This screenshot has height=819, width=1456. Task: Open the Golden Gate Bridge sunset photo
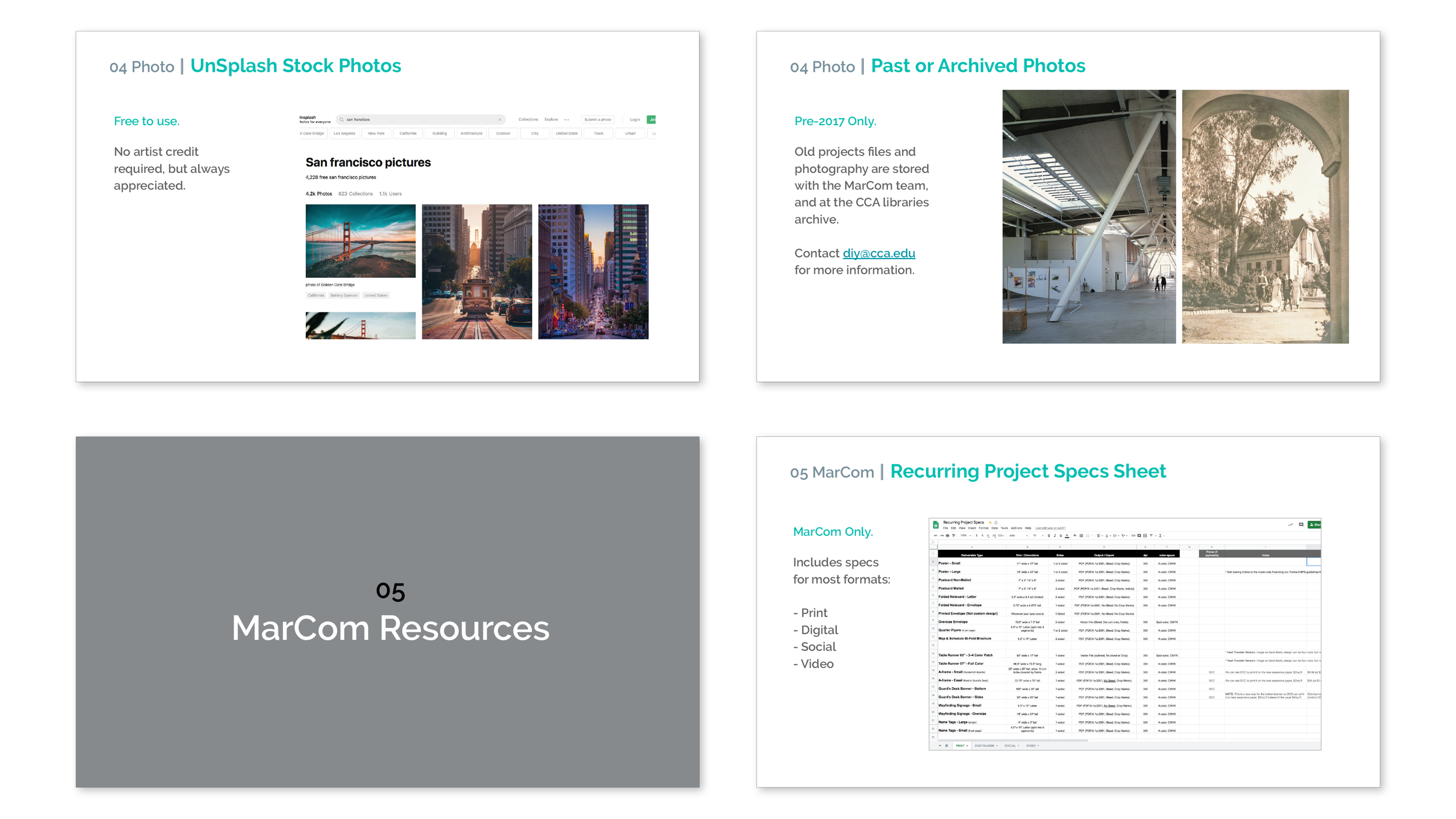(x=361, y=241)
